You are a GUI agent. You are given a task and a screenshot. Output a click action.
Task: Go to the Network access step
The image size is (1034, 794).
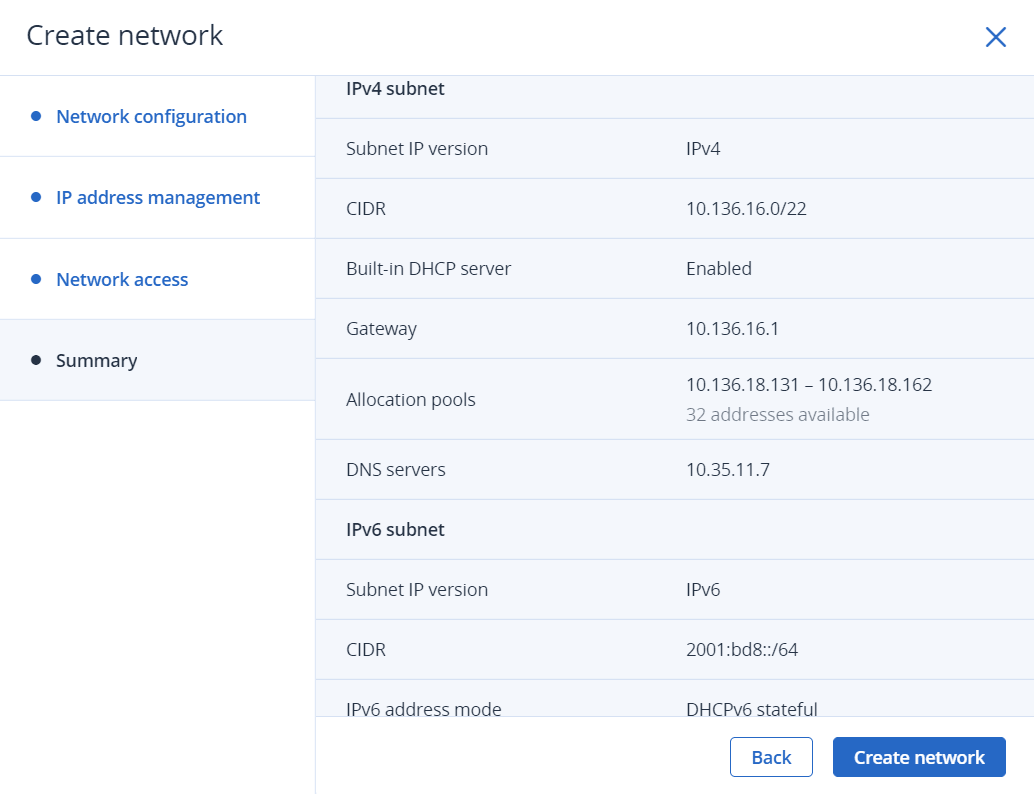(x=121, y=279)
